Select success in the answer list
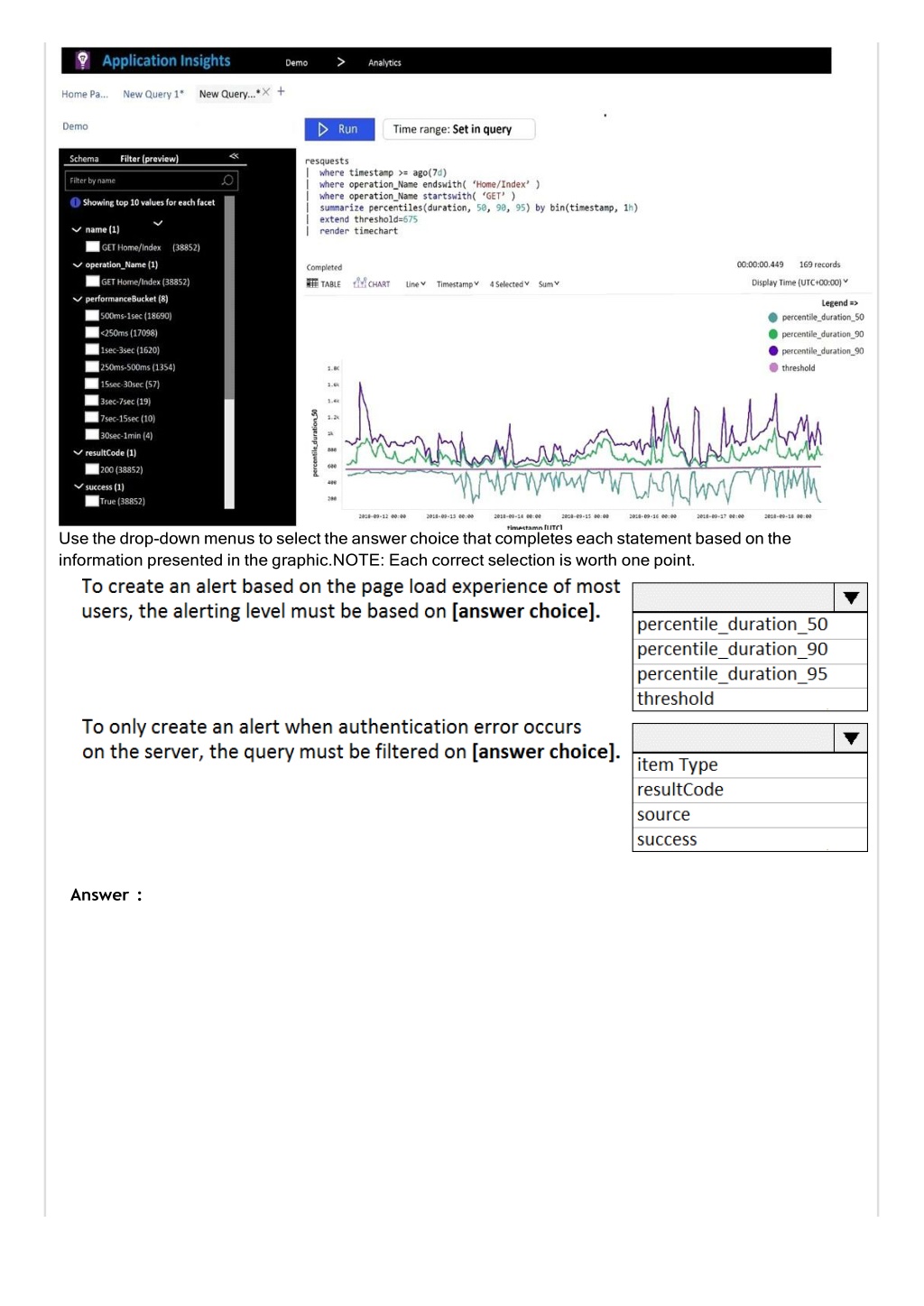This screenshot has width=924, height=1306. tap(750, 839)
